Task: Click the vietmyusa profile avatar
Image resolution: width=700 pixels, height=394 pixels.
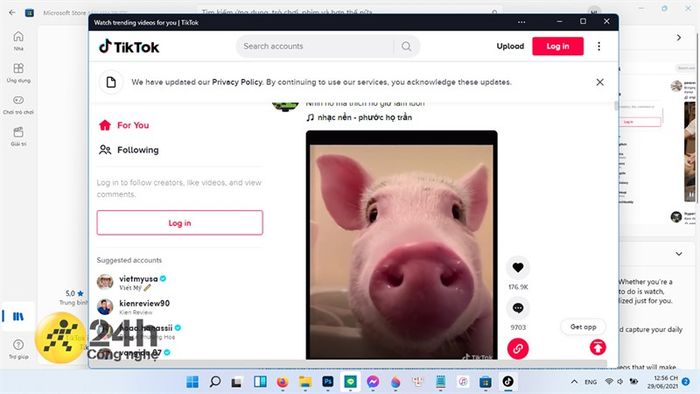Action: coord(105,282)
